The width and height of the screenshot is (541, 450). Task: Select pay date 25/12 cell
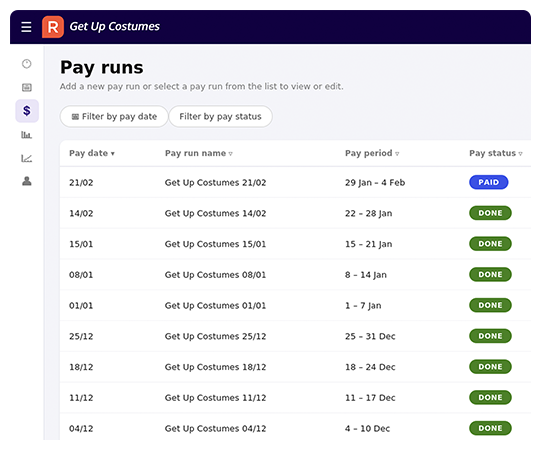pos(81,336)
